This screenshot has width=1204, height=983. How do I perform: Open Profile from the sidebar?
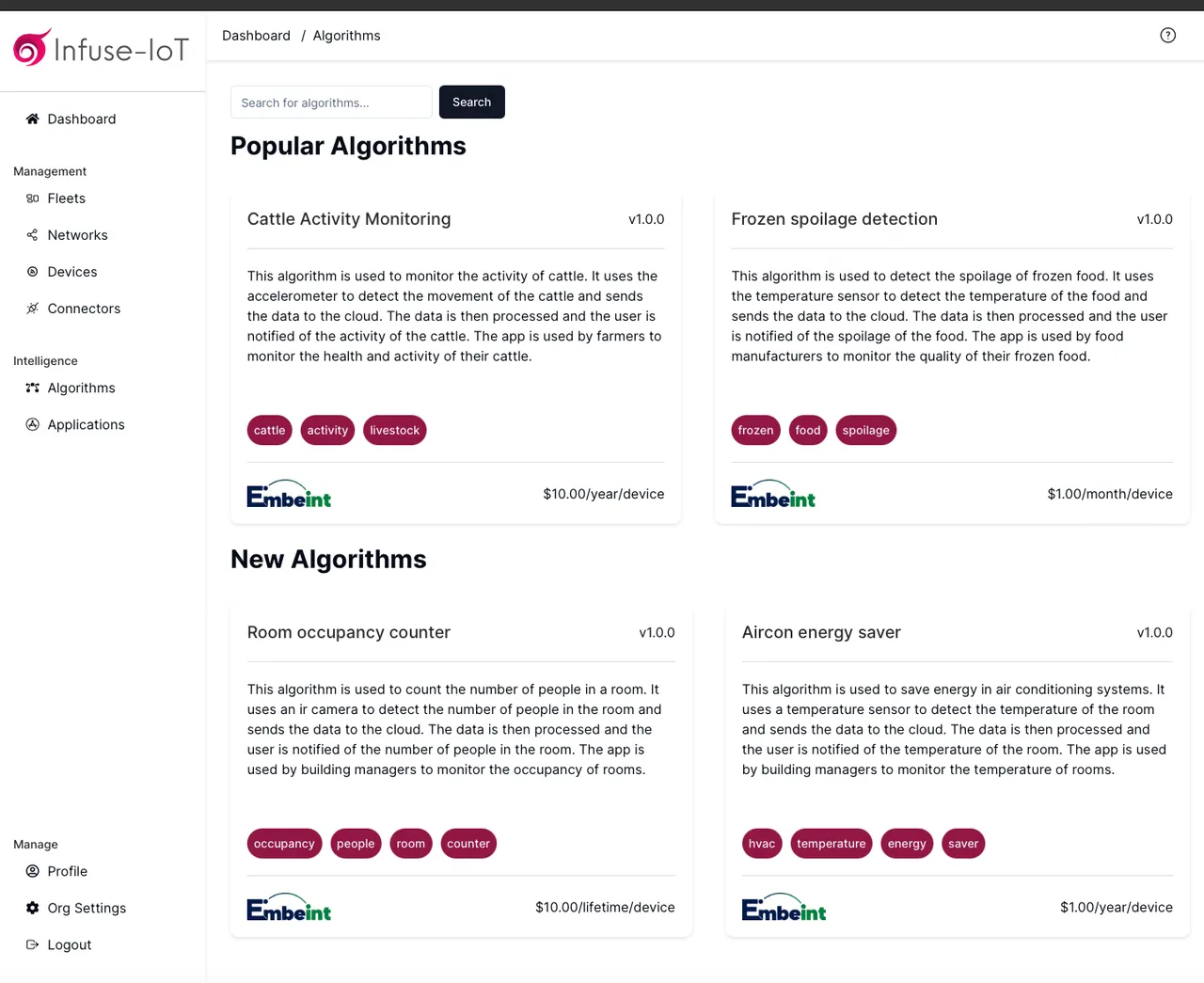pos(67,871)
